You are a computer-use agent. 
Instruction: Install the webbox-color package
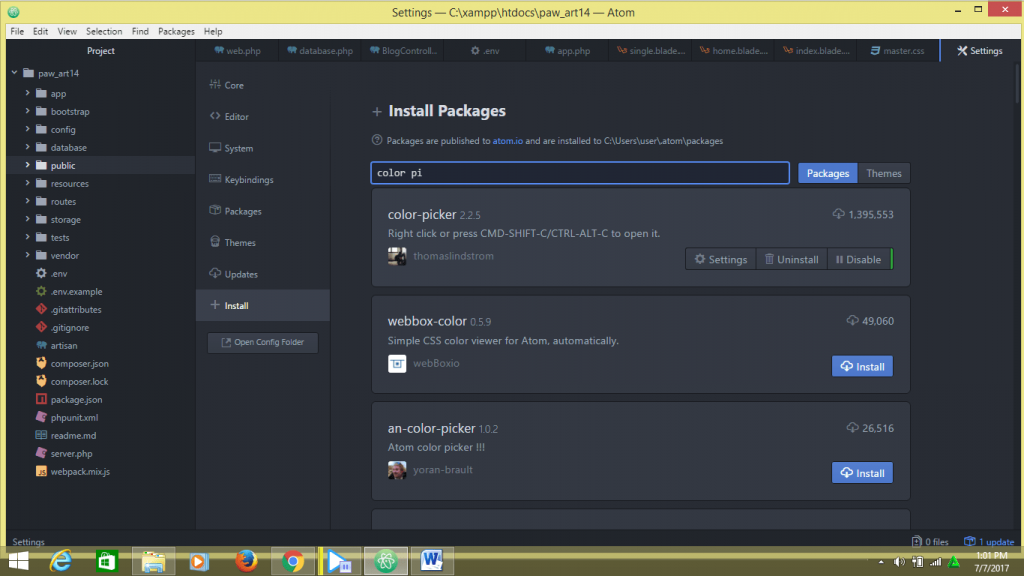click(x=861, y=366)
